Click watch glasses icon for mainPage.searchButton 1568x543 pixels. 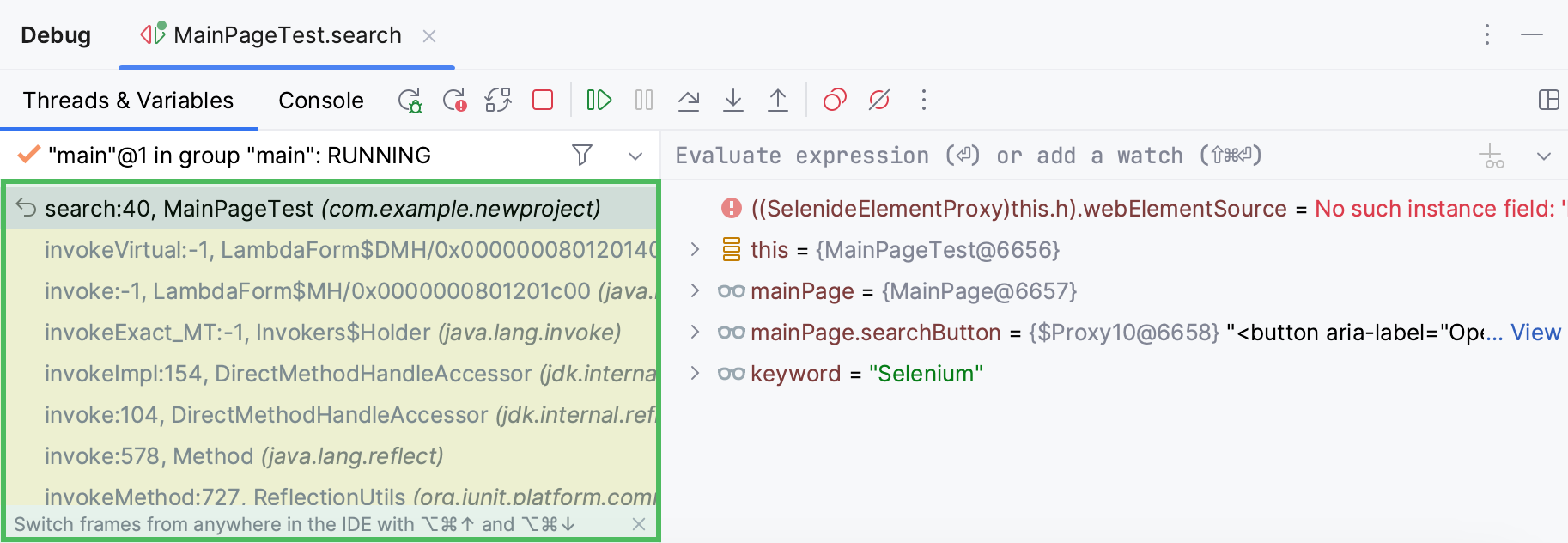tap(732, 333)
